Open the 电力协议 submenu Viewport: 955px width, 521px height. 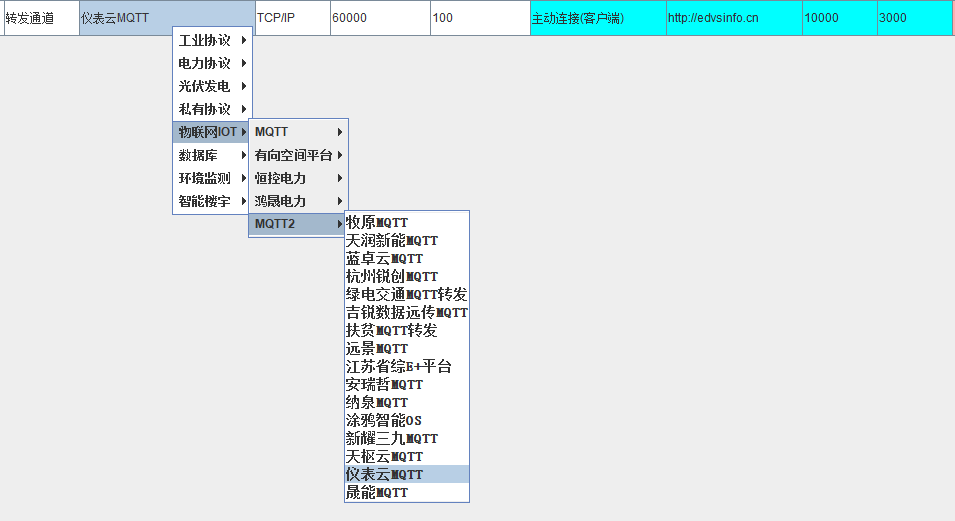pyautogui.click(x=212, y=63)
